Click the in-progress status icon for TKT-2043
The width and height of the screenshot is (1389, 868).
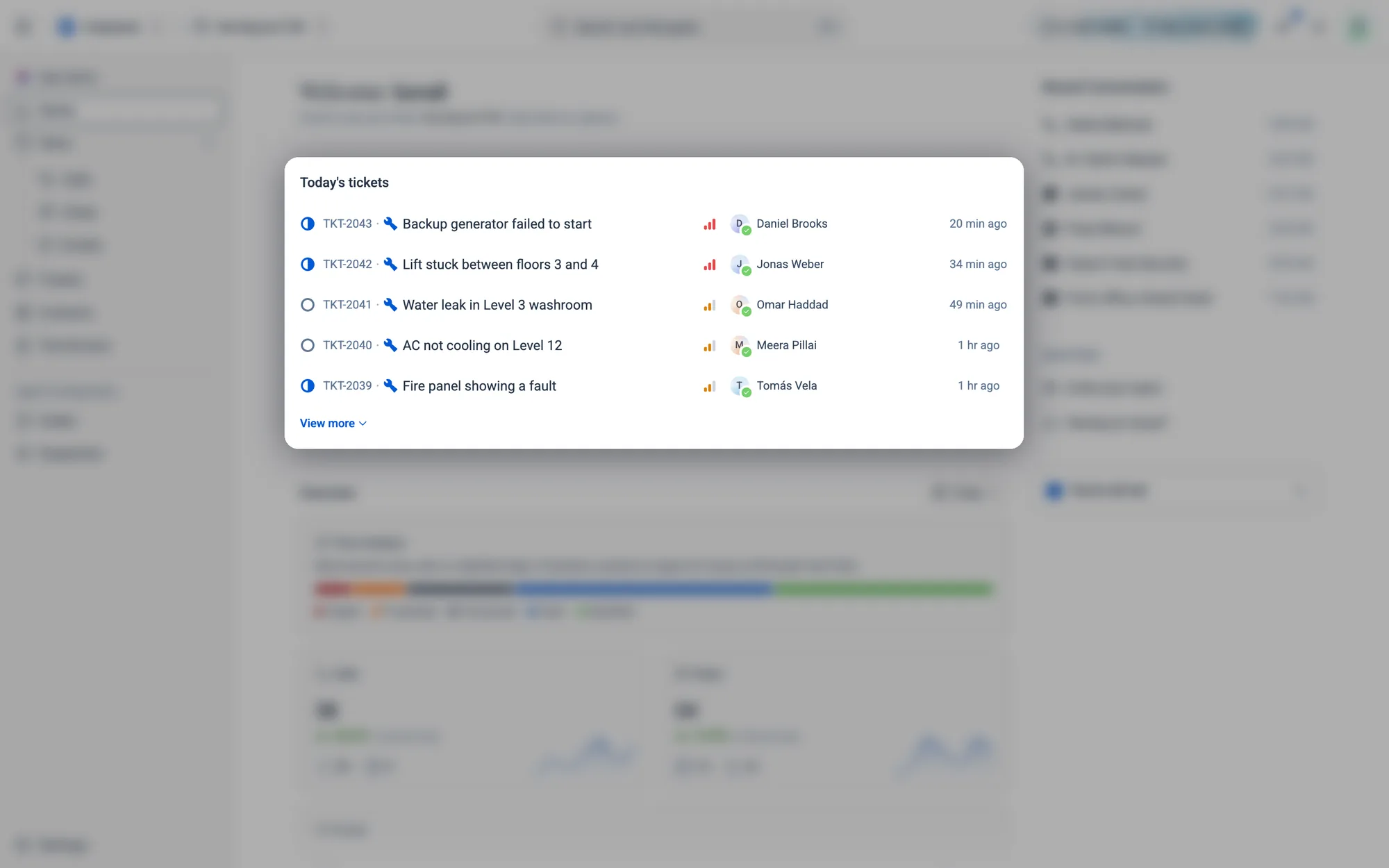tap(307, 224)
